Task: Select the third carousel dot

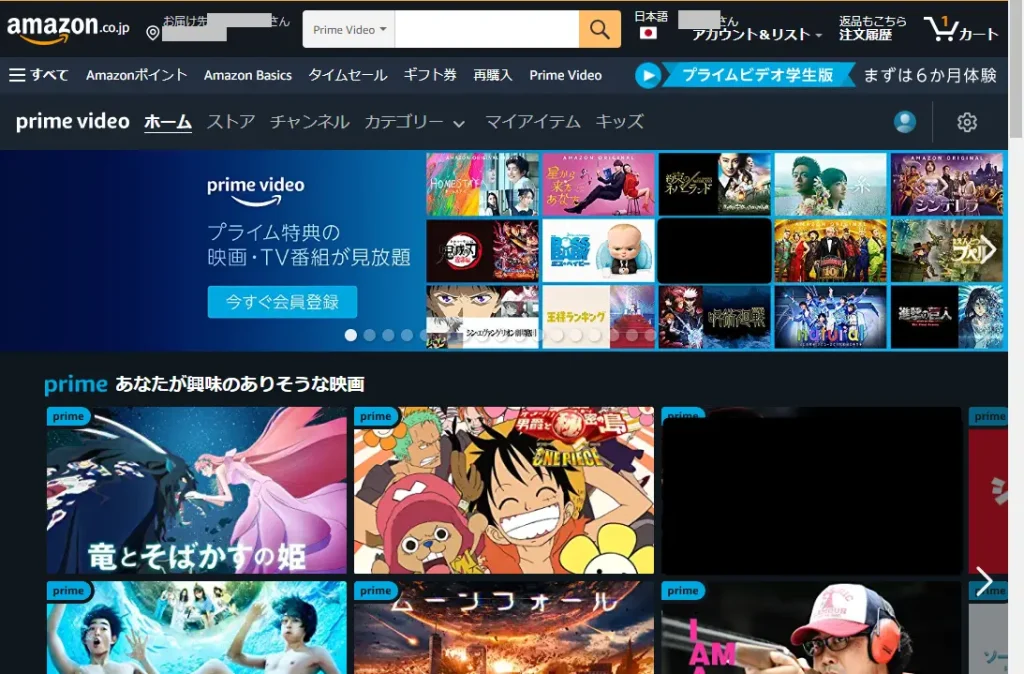Action: pos(389,335)
